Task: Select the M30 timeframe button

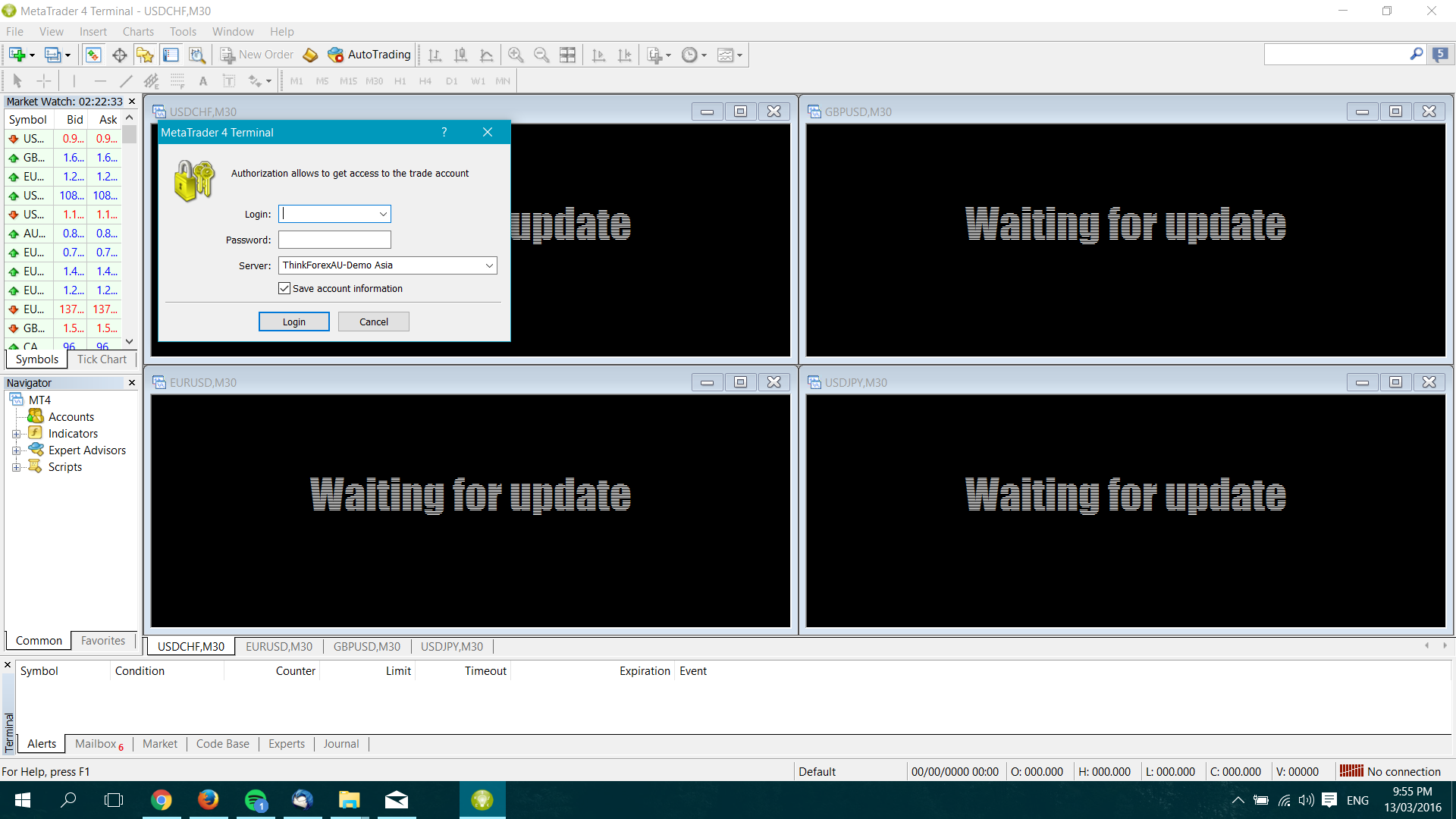Action: point(374,81)
